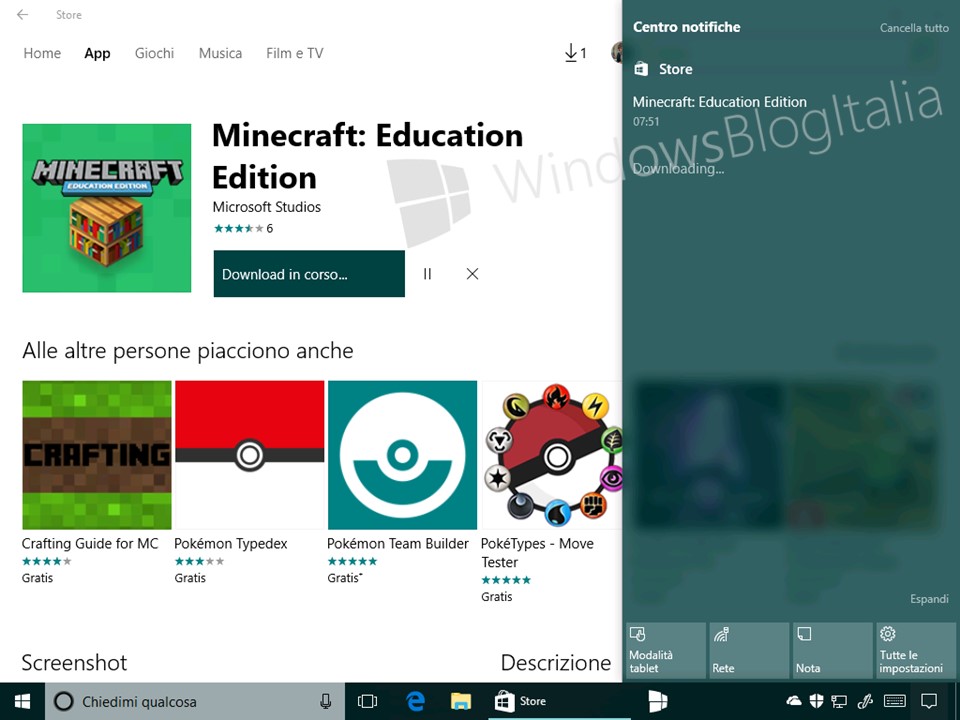Open the Home tab in Store
This screenshot has height=720, width=960.
42,53
